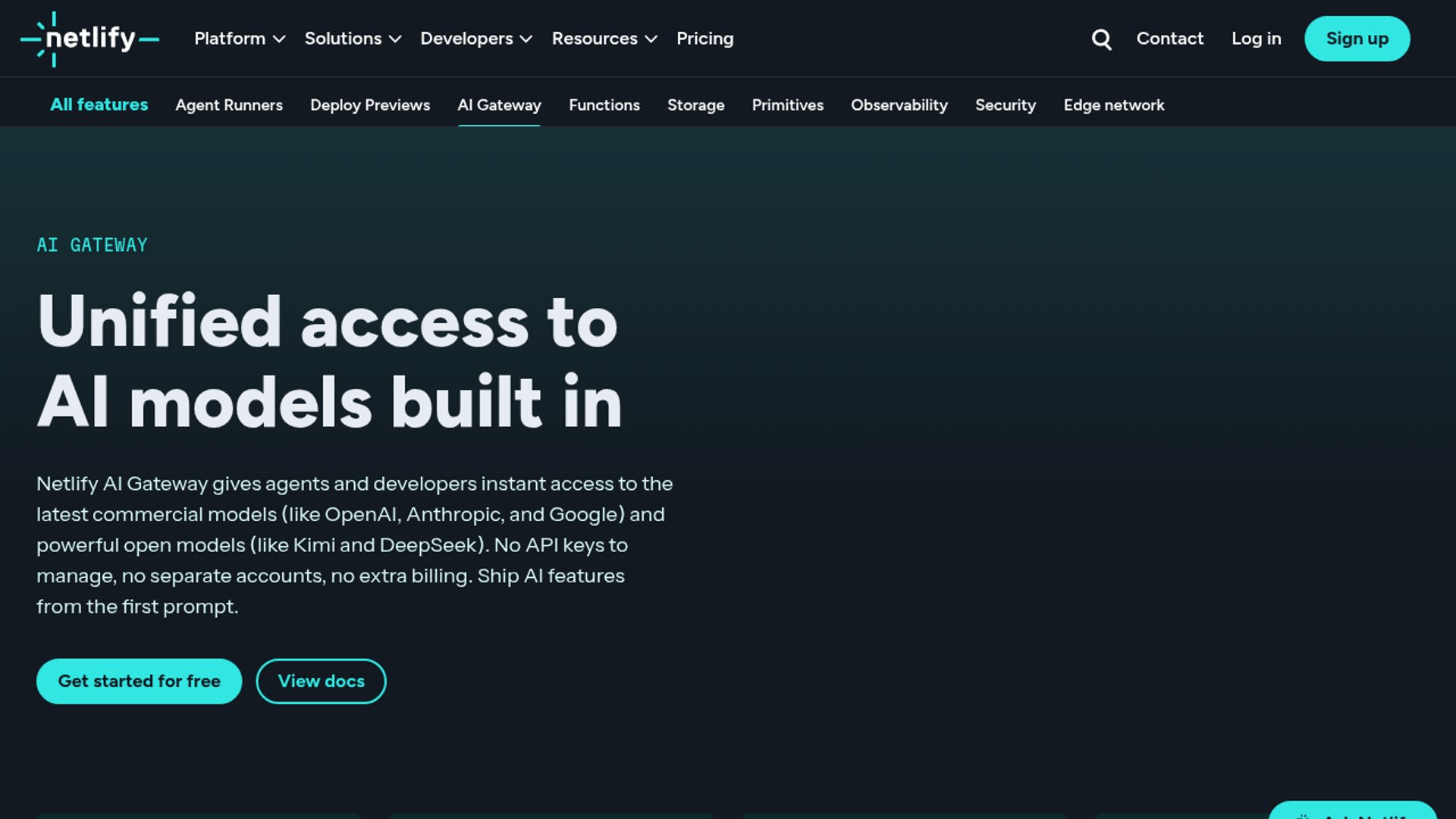Go to the Observability tab

899,105
